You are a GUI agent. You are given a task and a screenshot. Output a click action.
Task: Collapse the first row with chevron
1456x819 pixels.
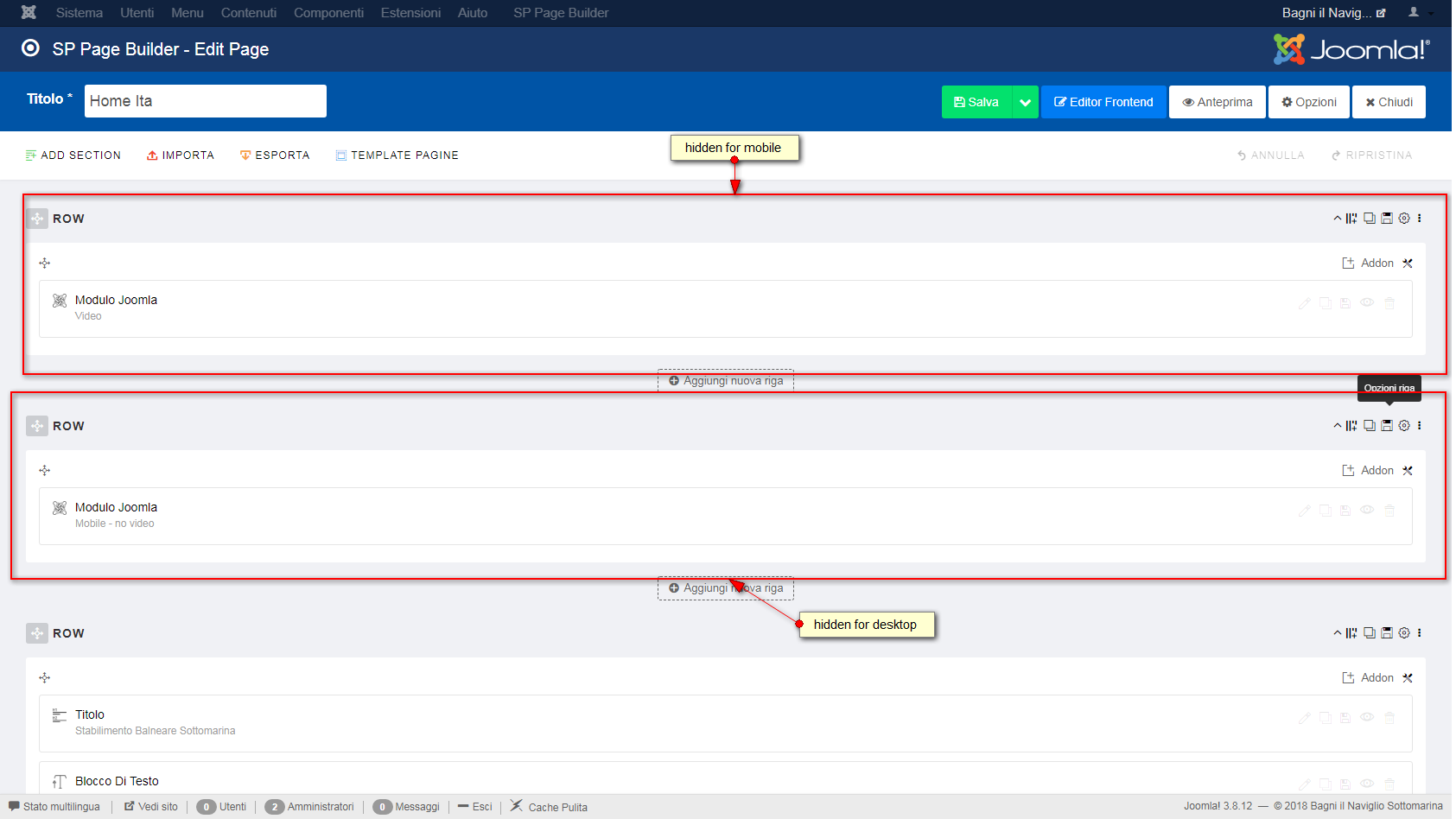click(x=1338, y=219)
